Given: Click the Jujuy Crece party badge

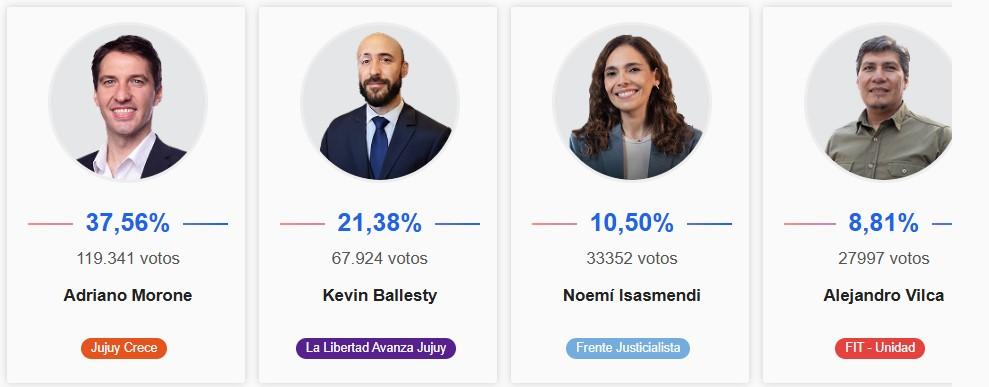Looking at the screenshot, I should pyautogui.click(x=124, y=348).
